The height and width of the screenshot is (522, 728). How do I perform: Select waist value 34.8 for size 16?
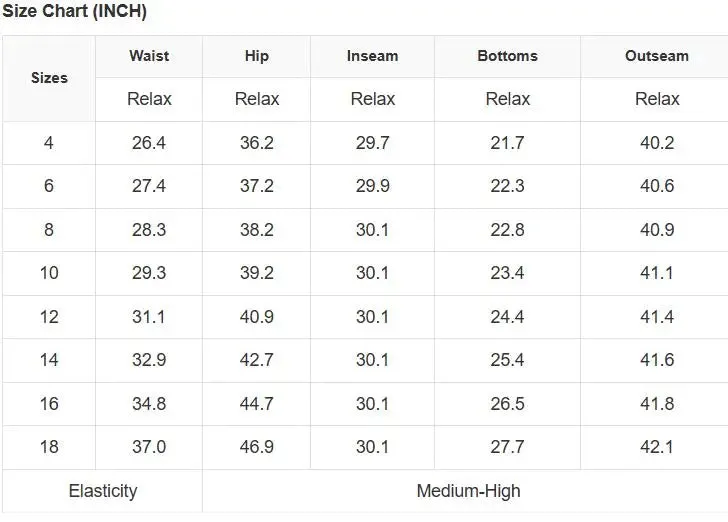[149, 404]
